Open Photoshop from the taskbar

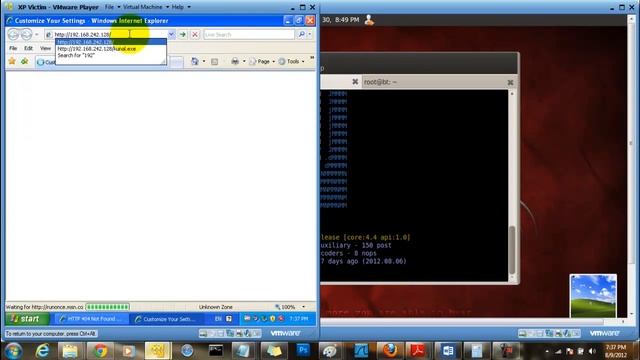(303, 351)
